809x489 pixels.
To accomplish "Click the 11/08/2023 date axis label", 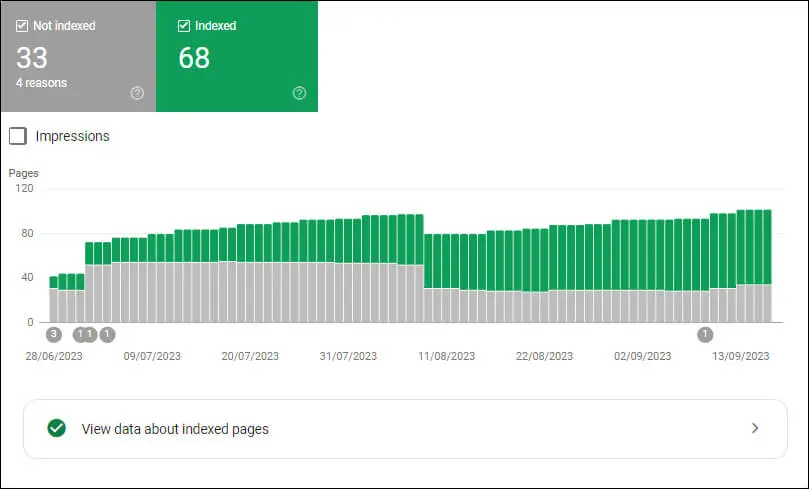I will (x=447, y=356).
